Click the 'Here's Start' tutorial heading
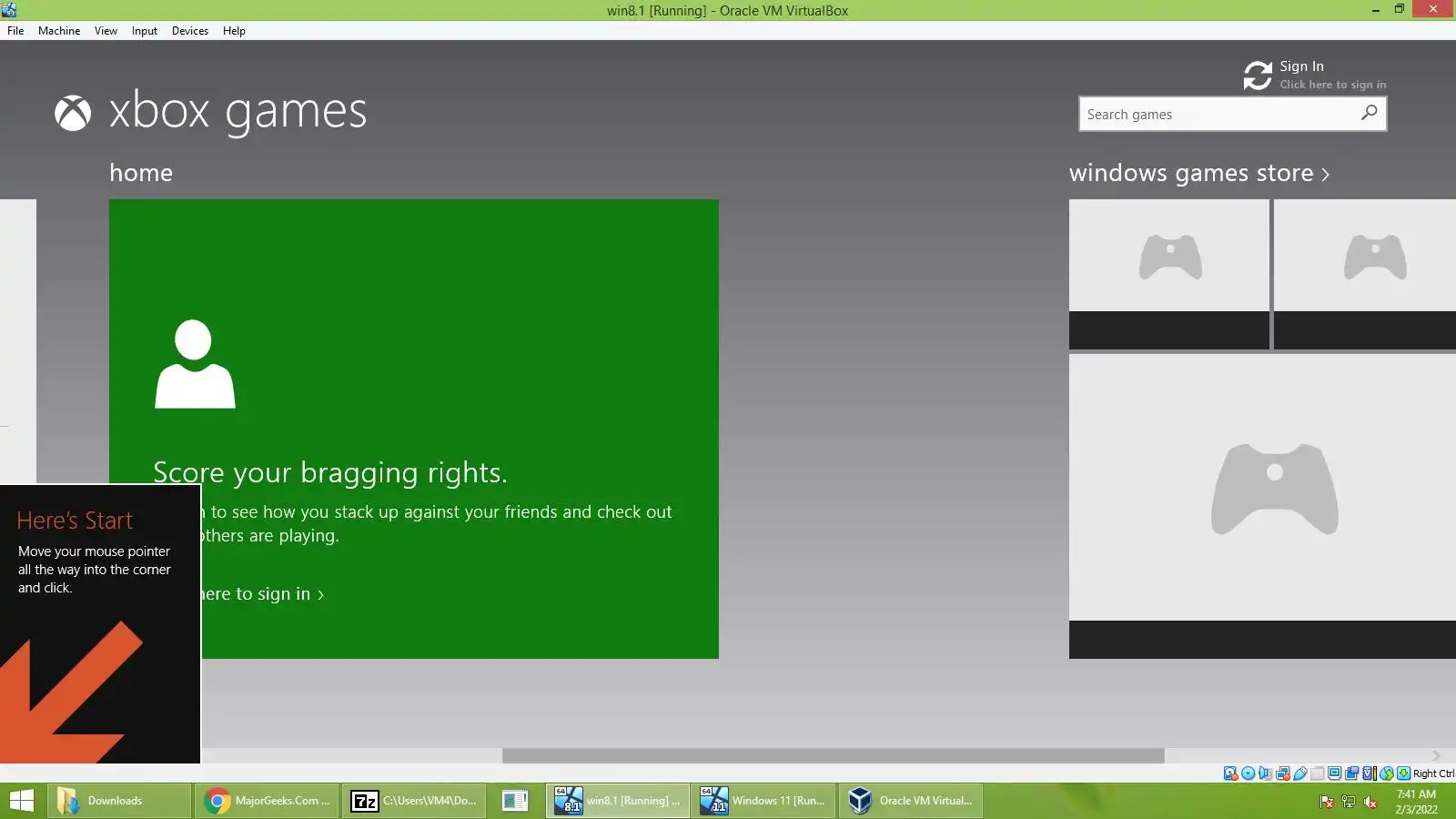Image resolution: width=1456 pixels, height=819 pixels. click(x=75, y=521)
